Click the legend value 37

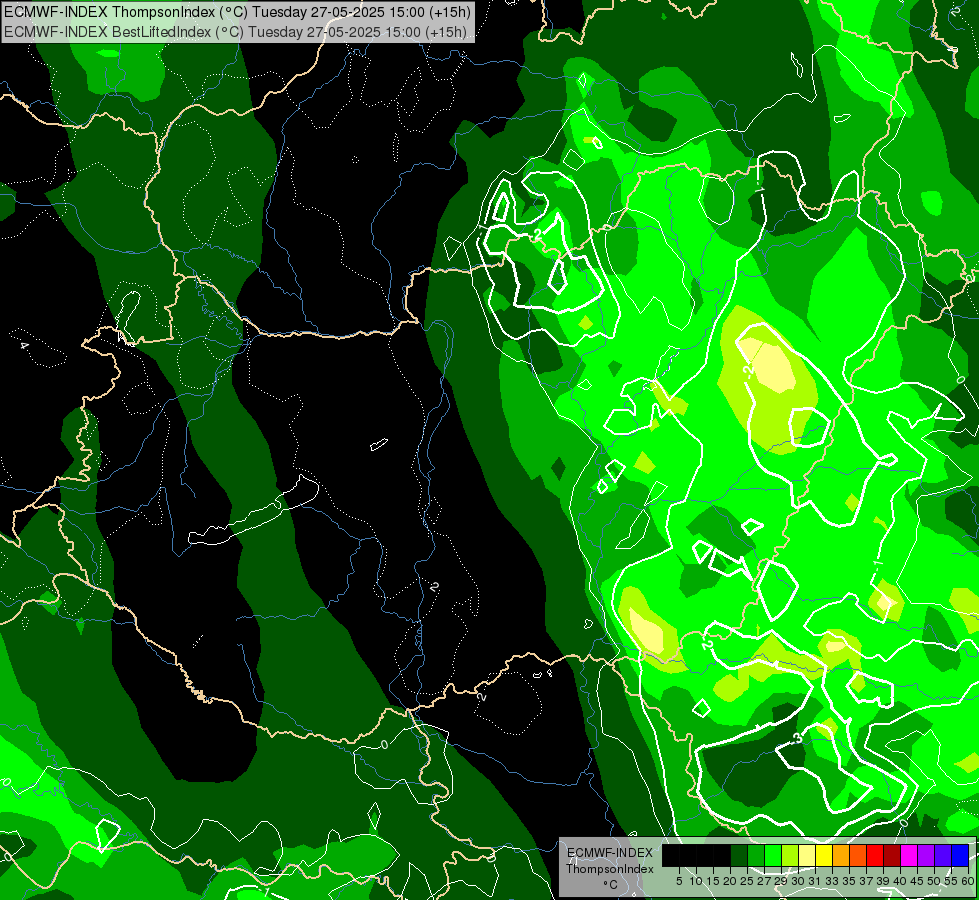pyautogui.click(x=866, y=881)
